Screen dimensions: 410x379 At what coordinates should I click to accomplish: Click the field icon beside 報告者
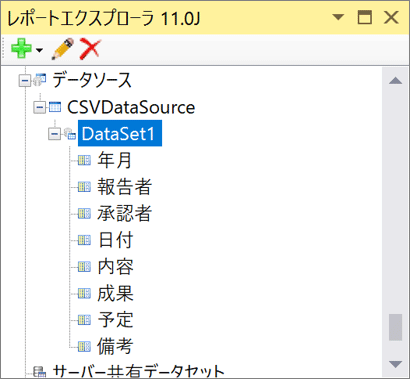point(84,187)
